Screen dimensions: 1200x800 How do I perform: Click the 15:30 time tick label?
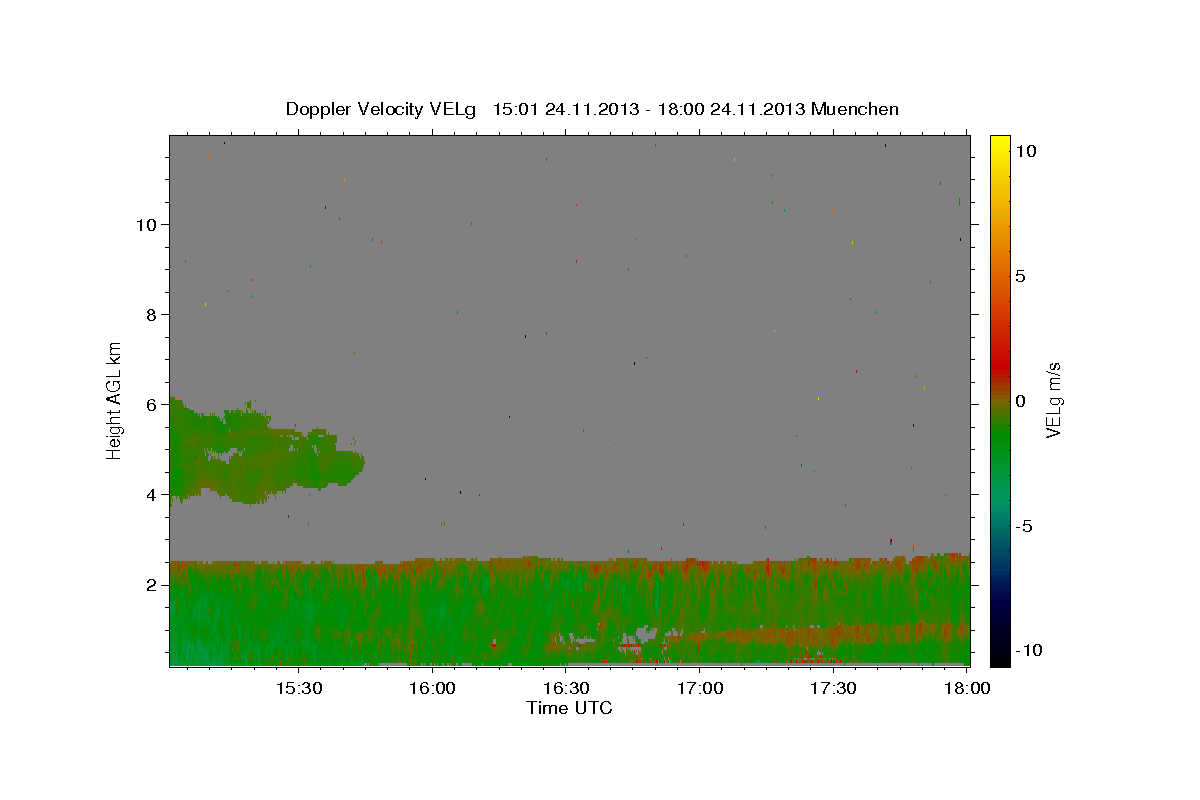tap(298, 689)
